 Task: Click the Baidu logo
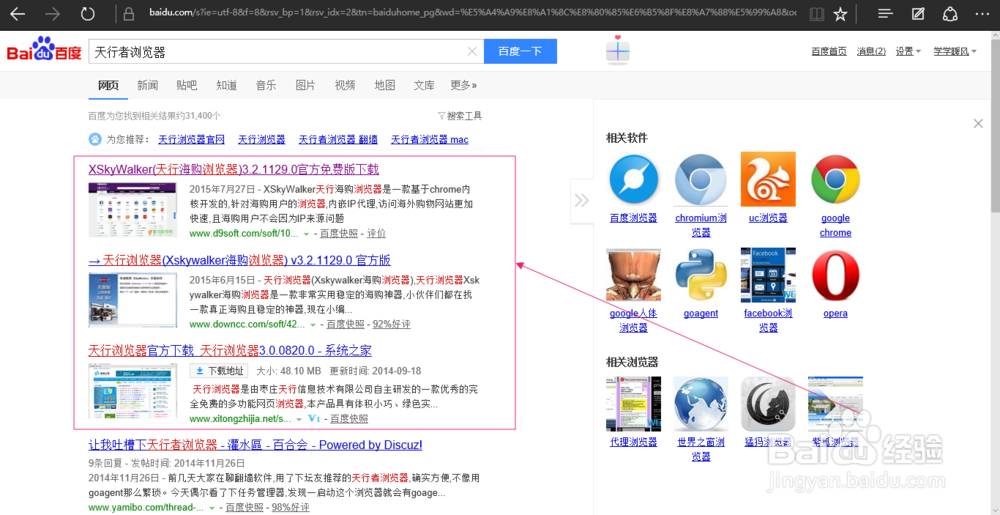pos(44,49)
